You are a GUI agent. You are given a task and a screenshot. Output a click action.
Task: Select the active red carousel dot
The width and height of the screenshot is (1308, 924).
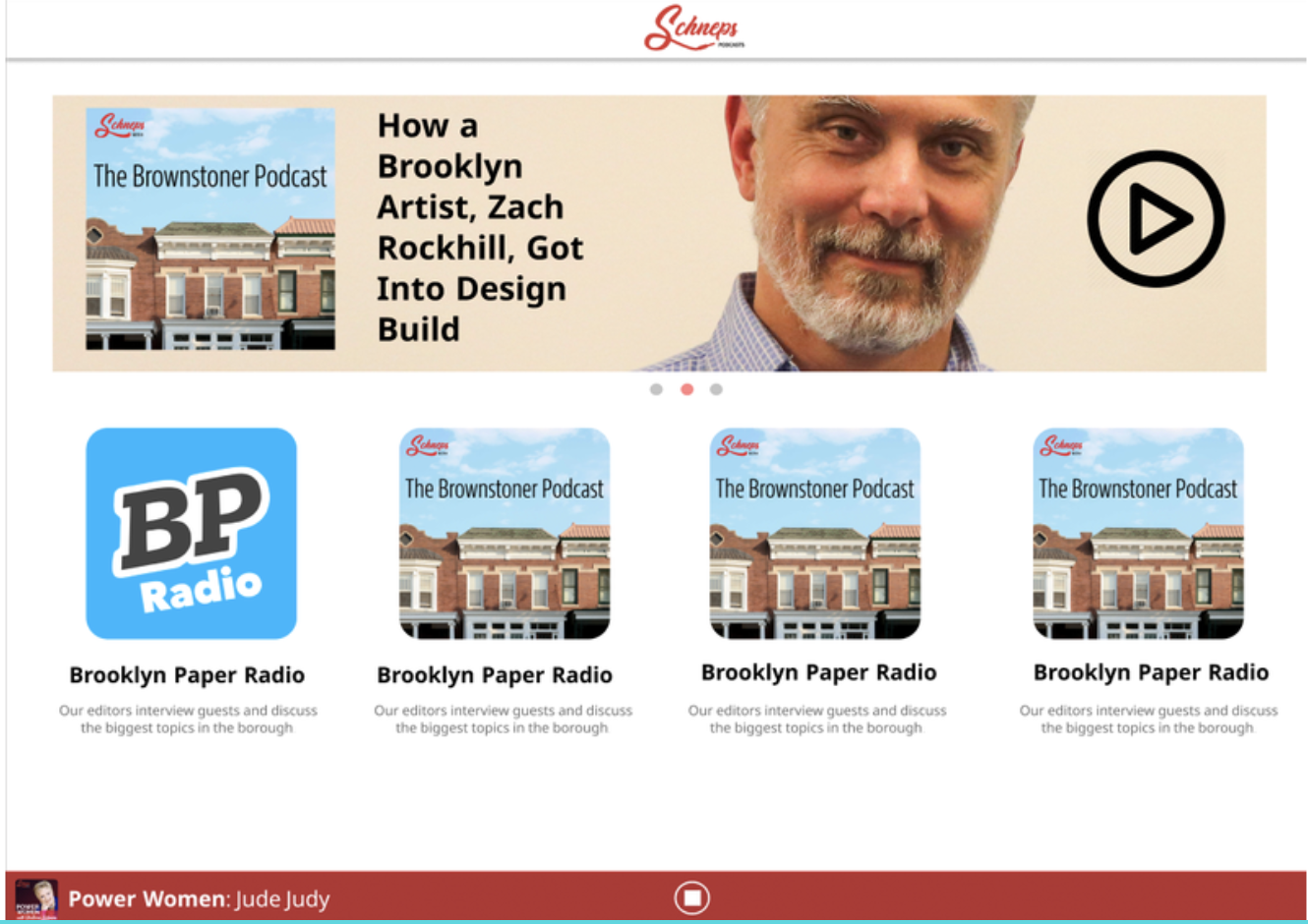tap(686, 389)
